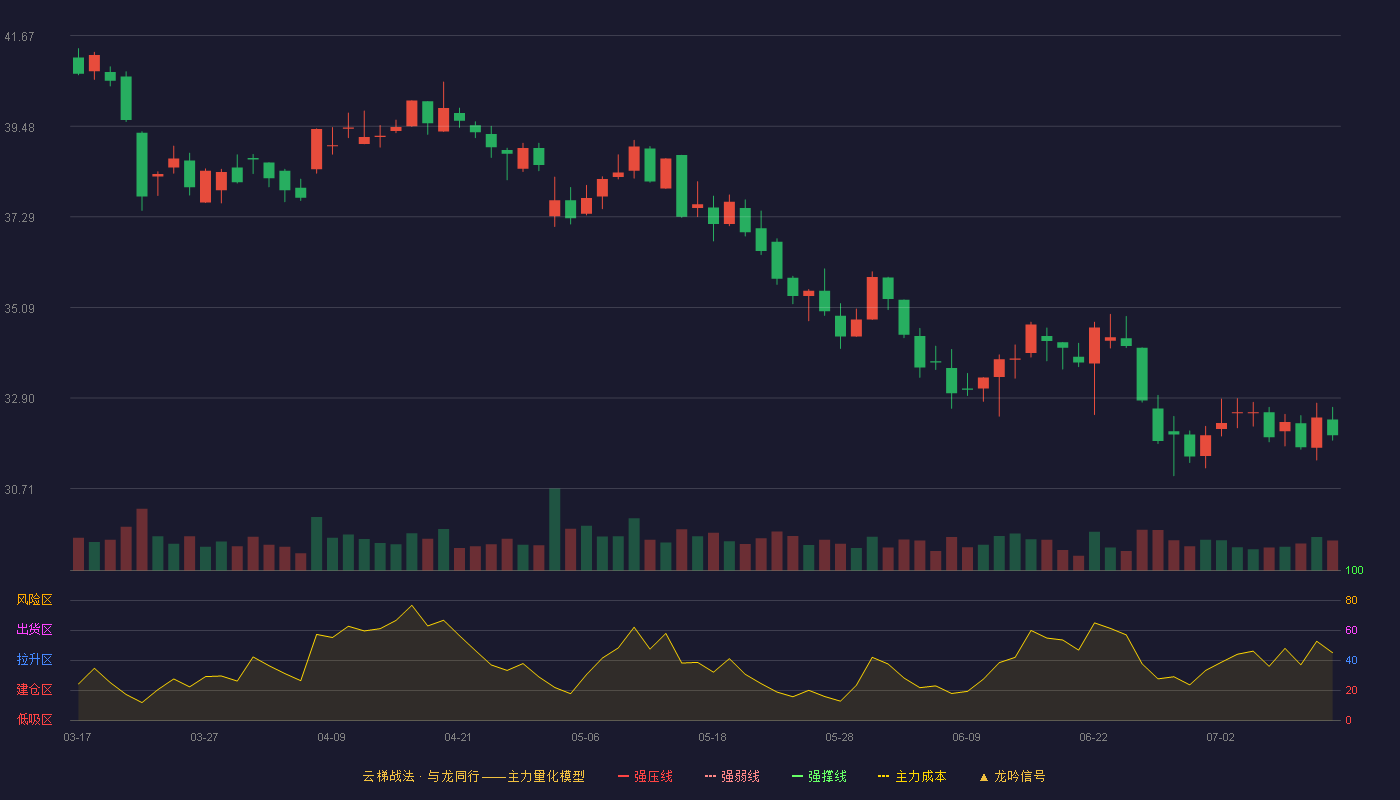1400x800 pixels.
Task: Hide the 强压线 series via its label
Action: pos(653,776)
